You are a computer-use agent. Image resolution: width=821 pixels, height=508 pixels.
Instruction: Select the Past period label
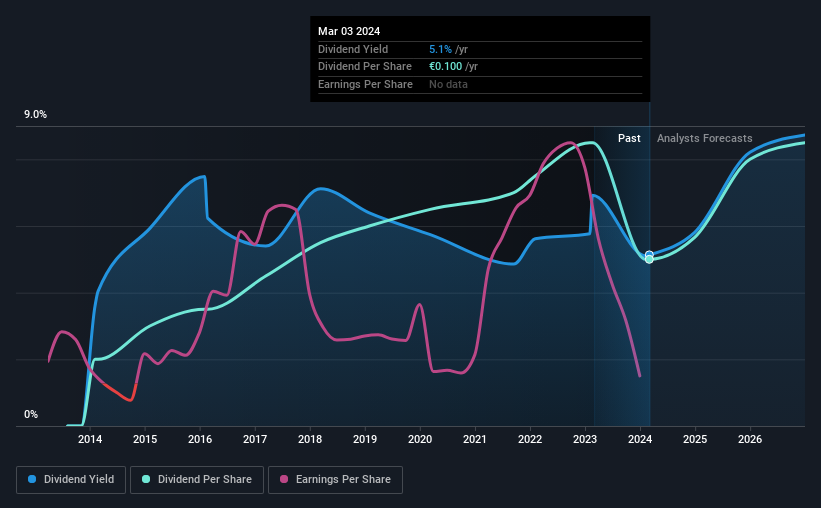pos(629,139)
